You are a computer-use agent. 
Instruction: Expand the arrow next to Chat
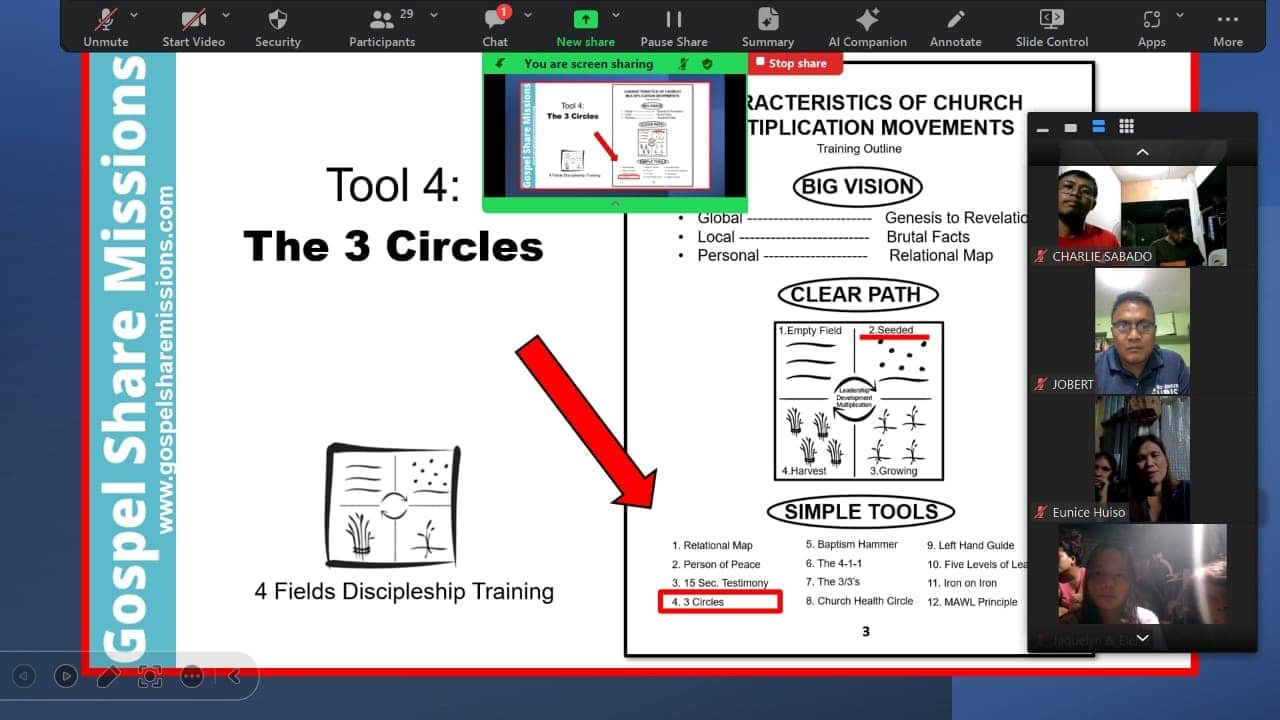528,15
